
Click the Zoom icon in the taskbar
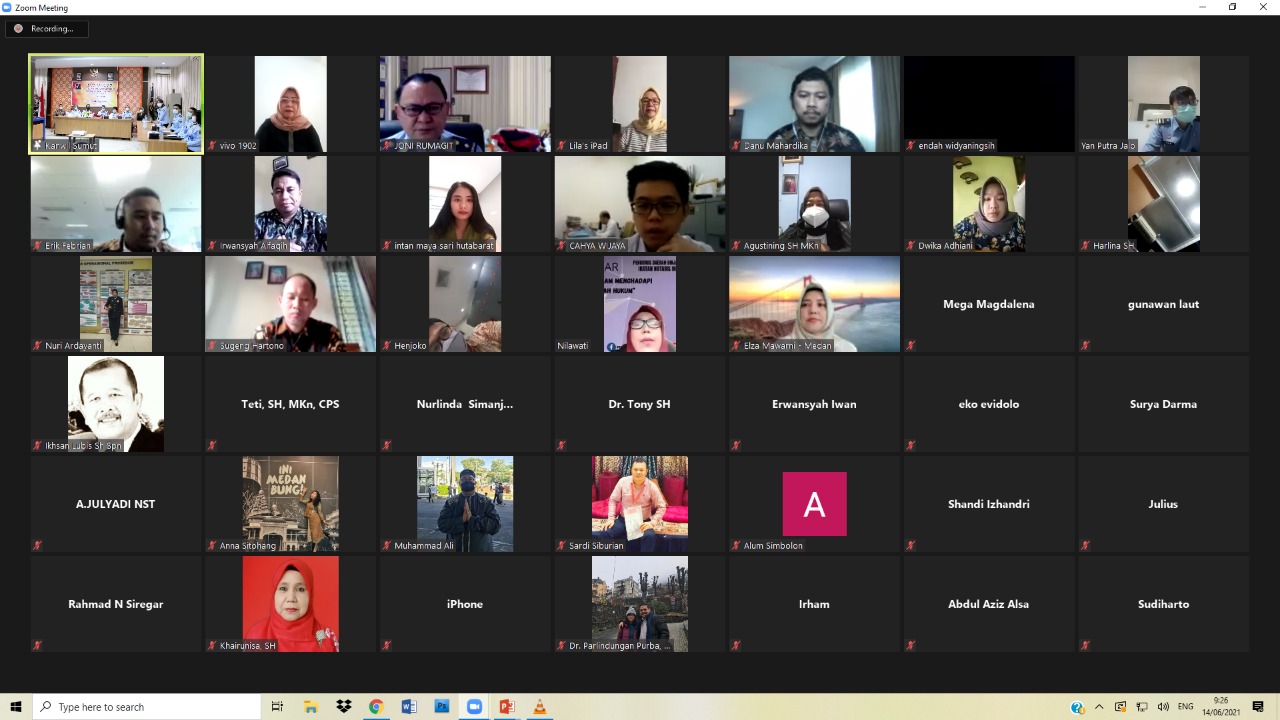click(474, 707)
